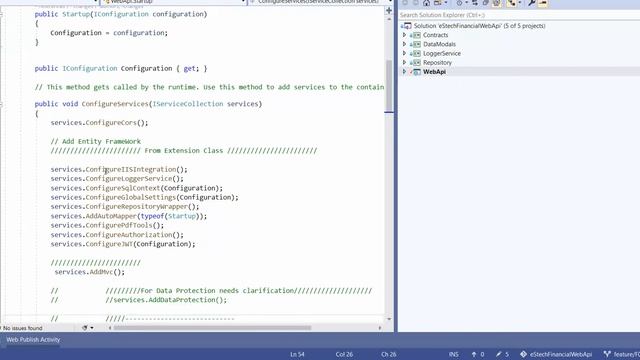Screen dimensions: 640x360
Task: Open the Web Publish Activity tab
Action: (33, 340)
